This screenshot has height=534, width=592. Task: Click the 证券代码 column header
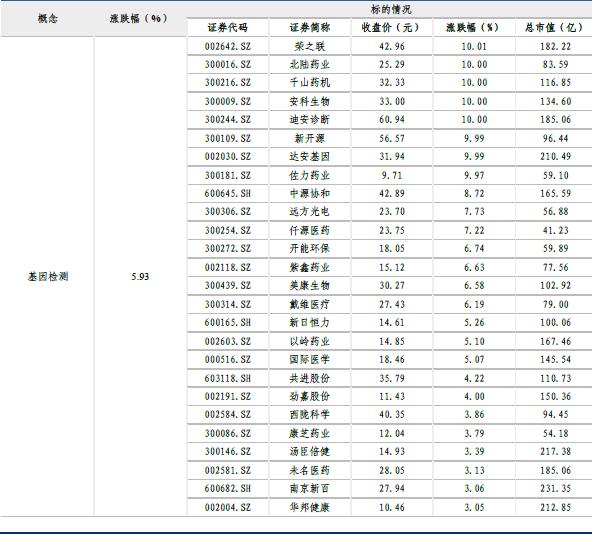pyautogui.click(x=228, y=28)
